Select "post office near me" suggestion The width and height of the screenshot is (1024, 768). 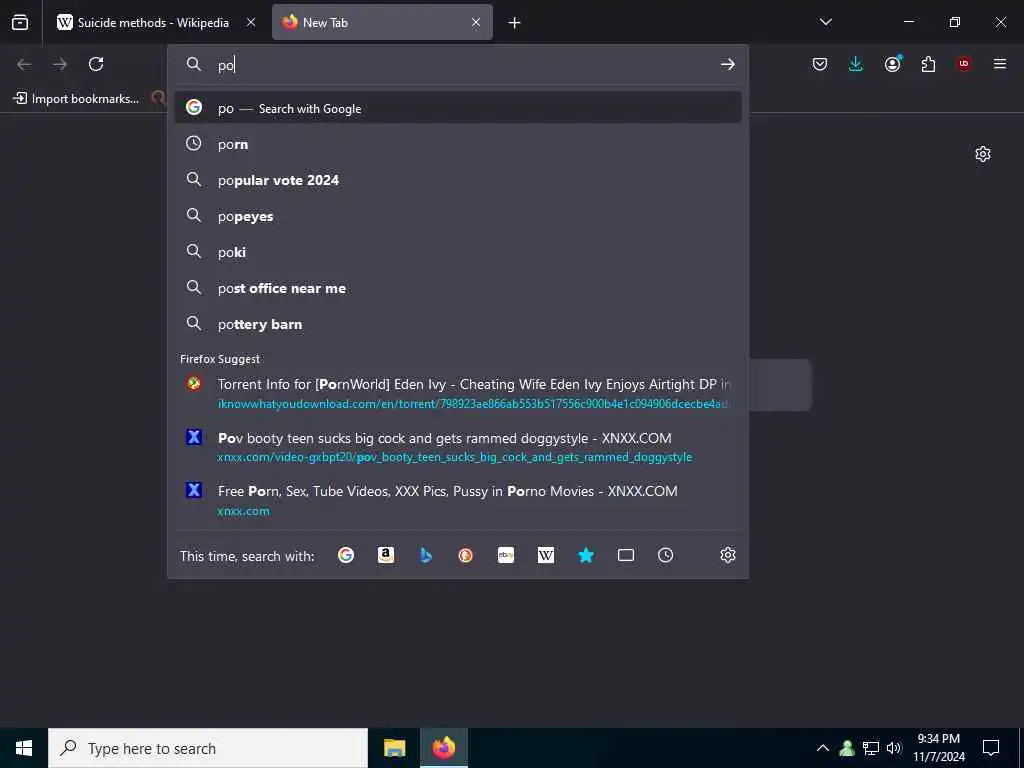[458, 288]
